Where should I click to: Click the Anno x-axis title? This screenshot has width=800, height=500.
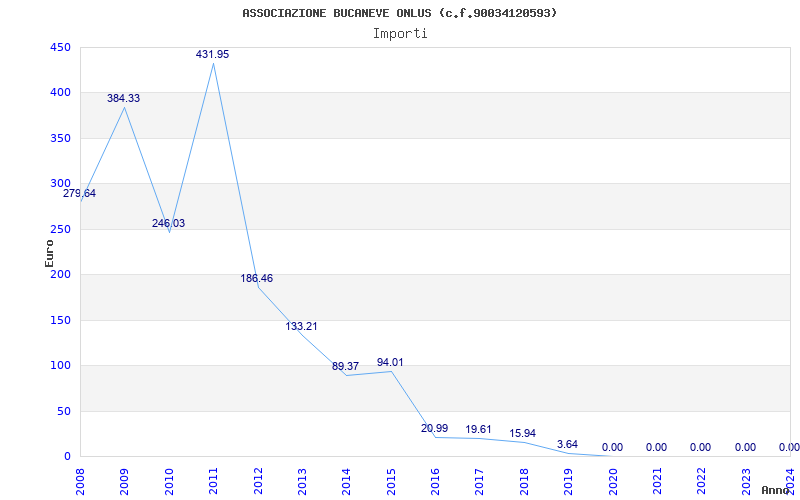tap(776, 490)
